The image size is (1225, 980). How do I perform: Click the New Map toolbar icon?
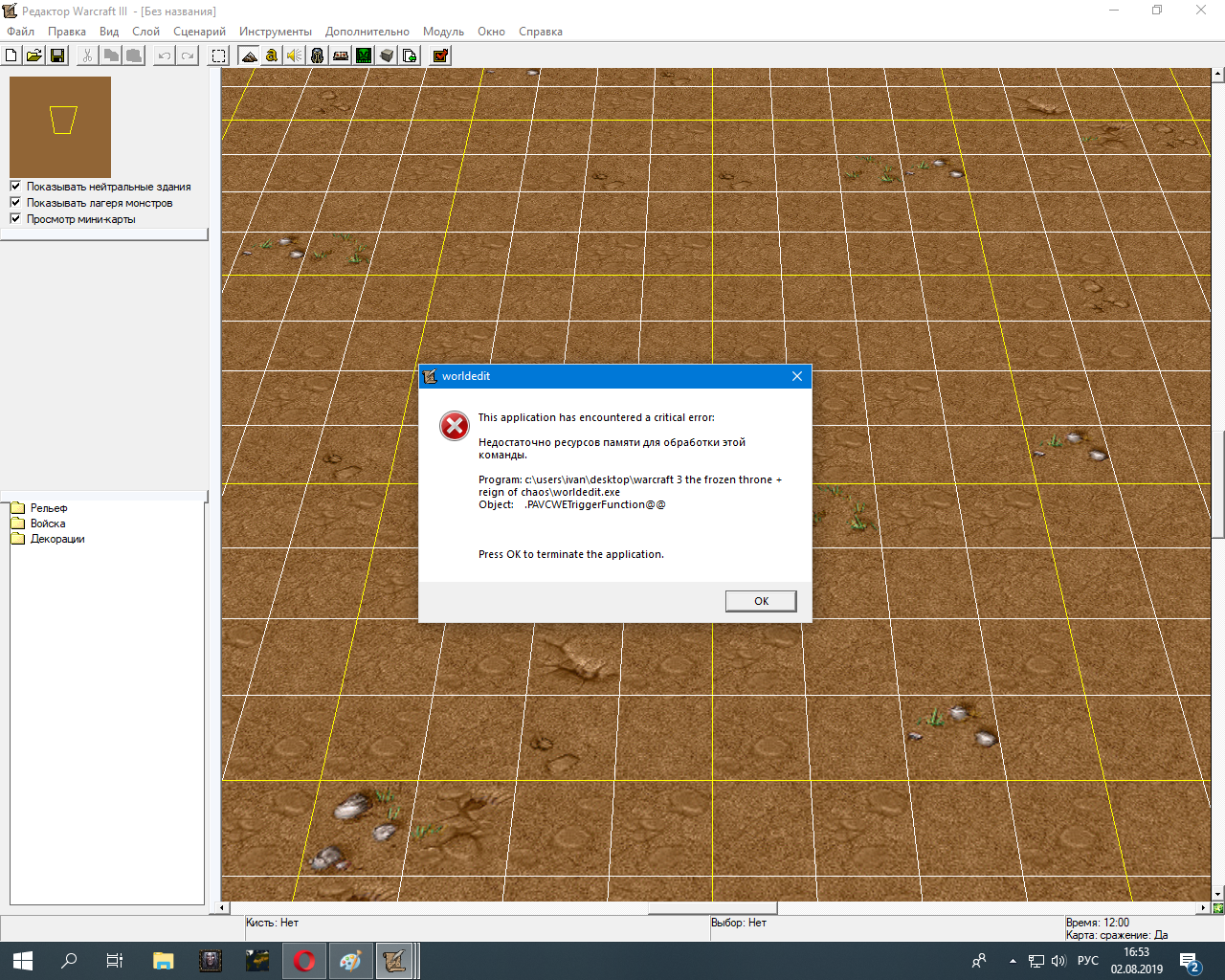pos(11,56)
